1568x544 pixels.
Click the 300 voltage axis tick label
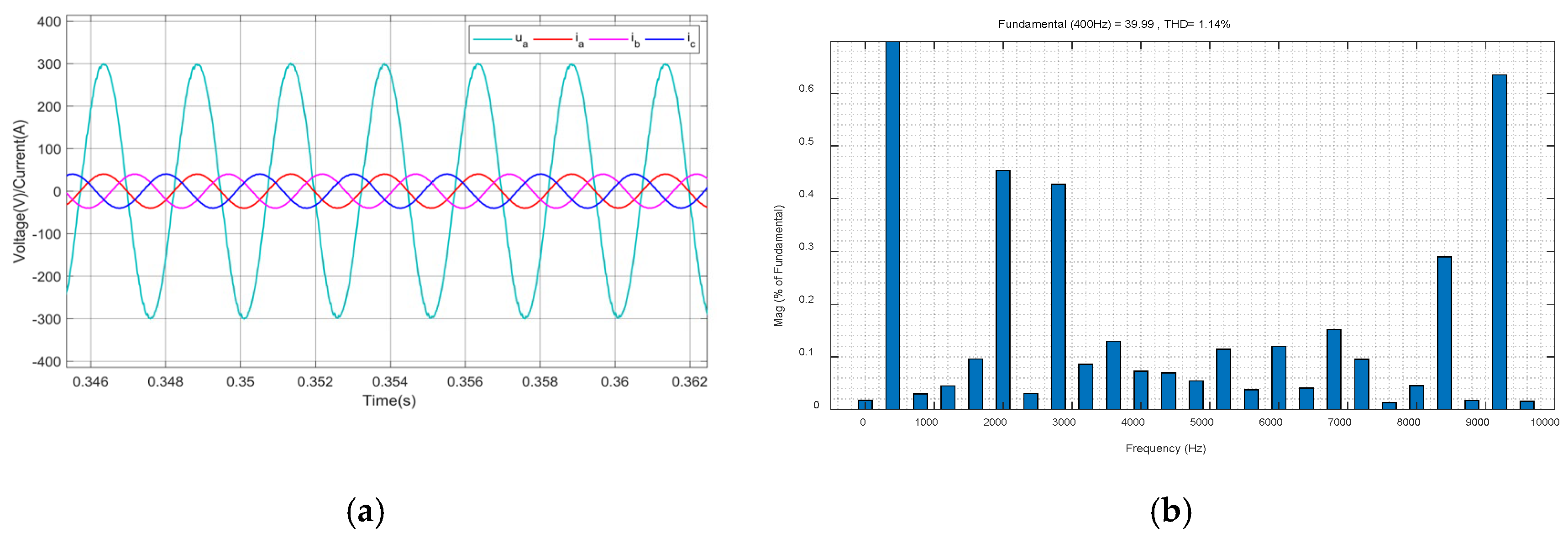point(49,64)
